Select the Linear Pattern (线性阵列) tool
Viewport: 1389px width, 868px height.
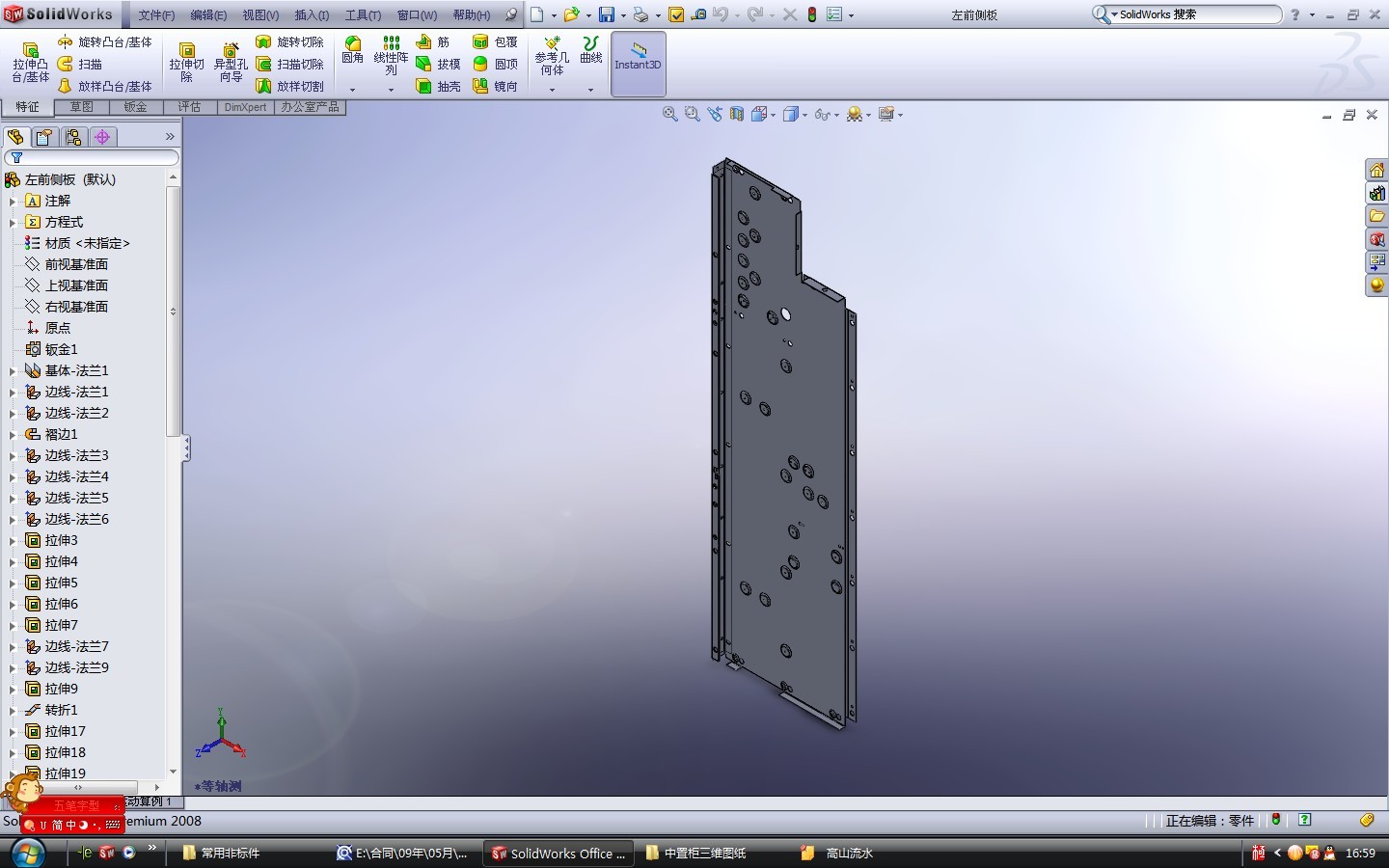pyautogui.click(x=391, y=56)
